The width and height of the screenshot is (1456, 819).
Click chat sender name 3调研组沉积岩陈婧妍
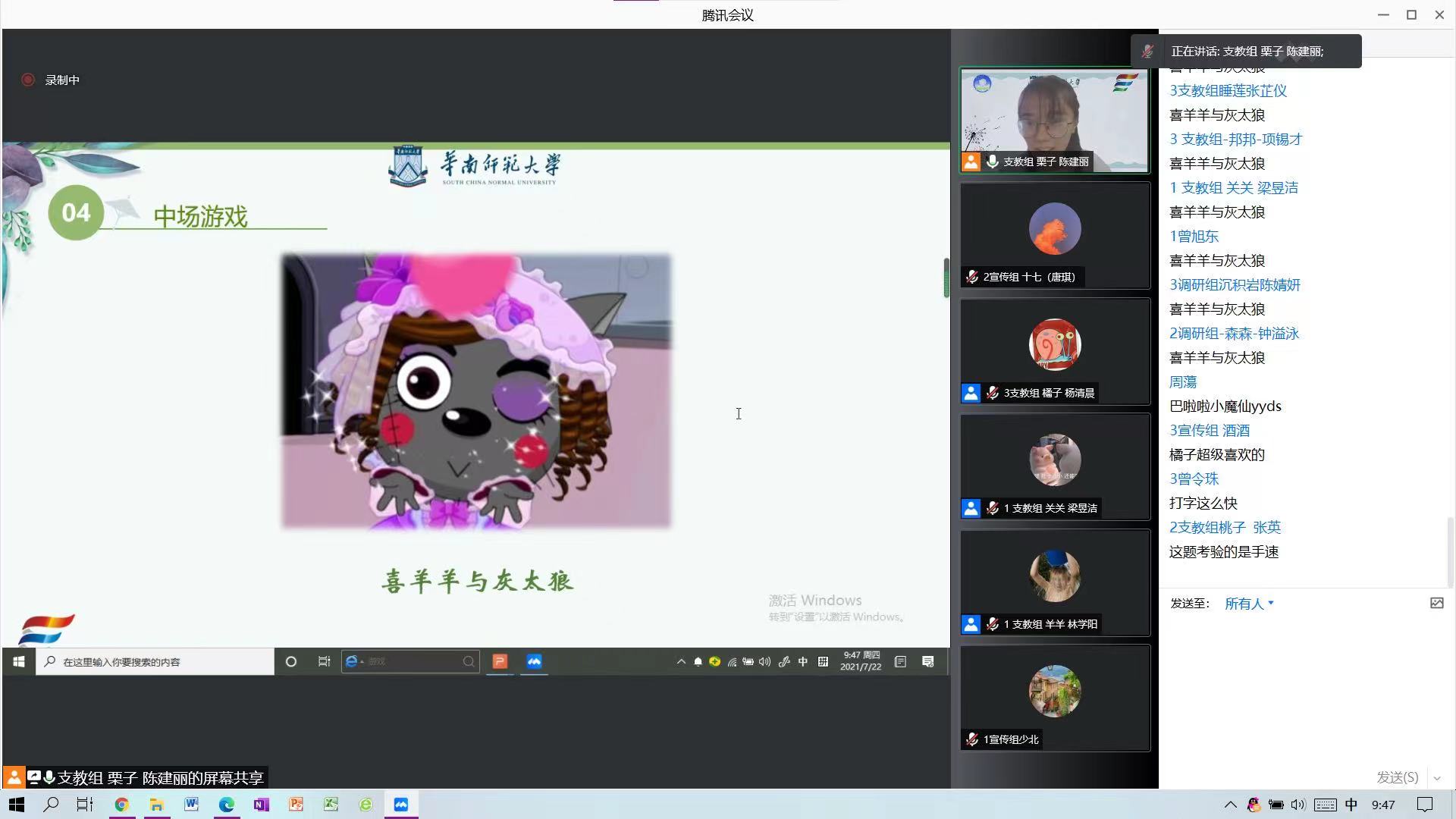pos(1235,284)
